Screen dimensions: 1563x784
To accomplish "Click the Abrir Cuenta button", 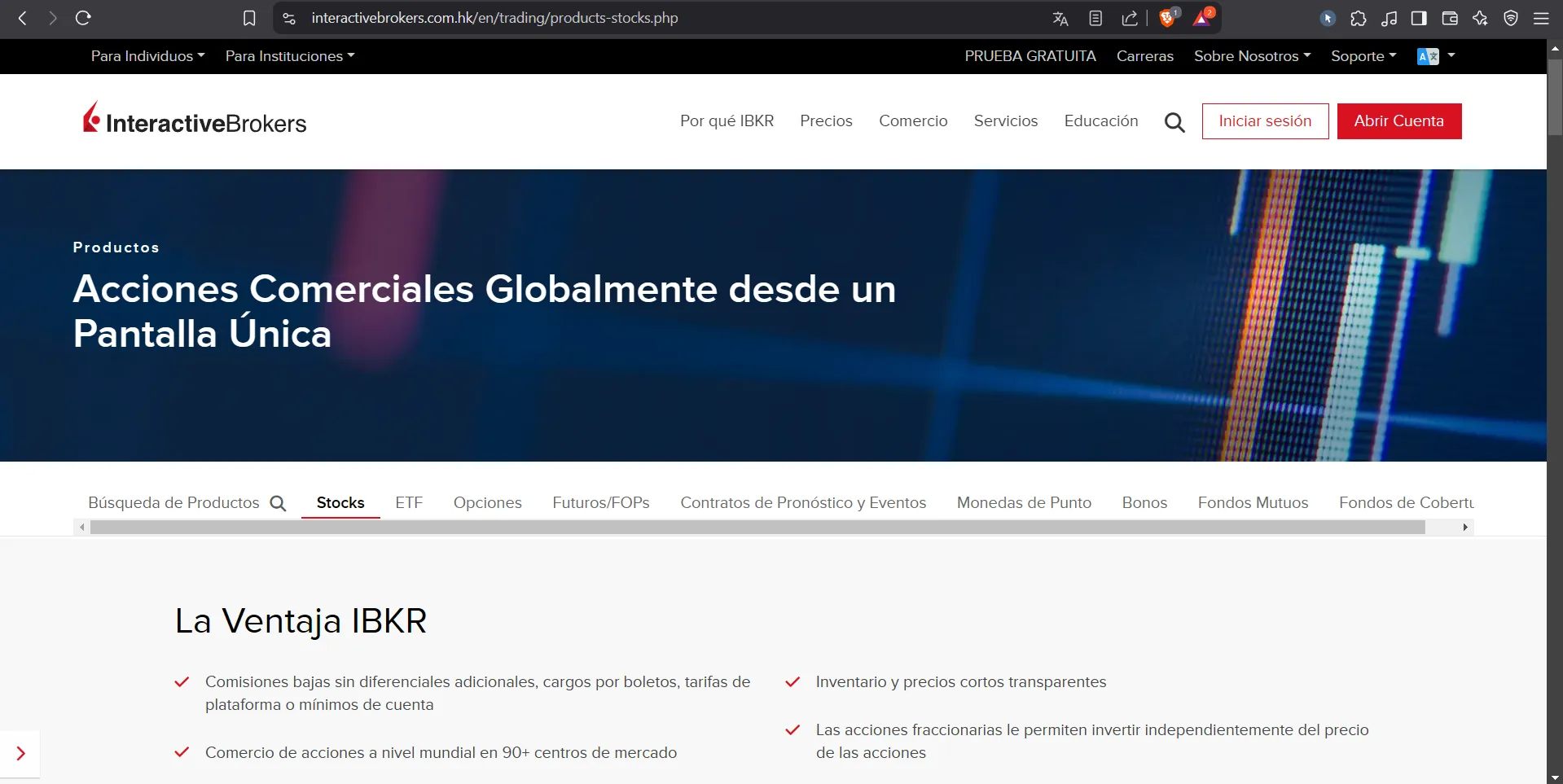I will tap(1399, 121).
